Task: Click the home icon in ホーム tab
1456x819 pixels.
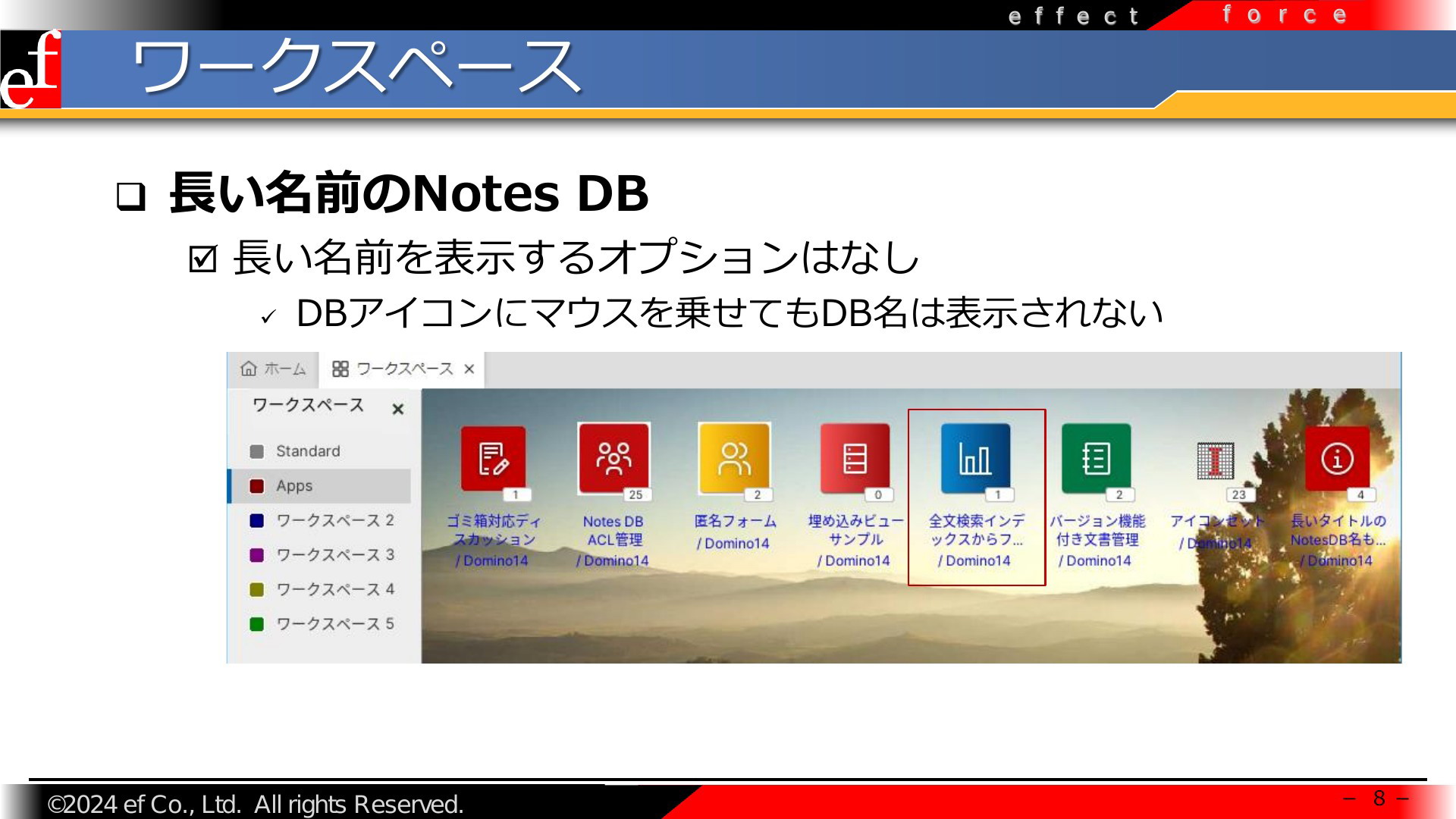Action: 249,369
